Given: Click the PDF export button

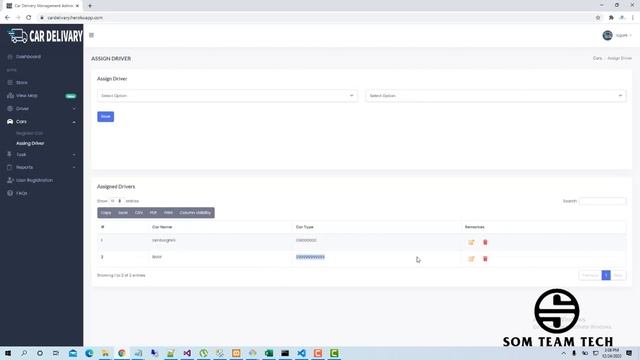Looking at the screenshot, I should [153, 213].
